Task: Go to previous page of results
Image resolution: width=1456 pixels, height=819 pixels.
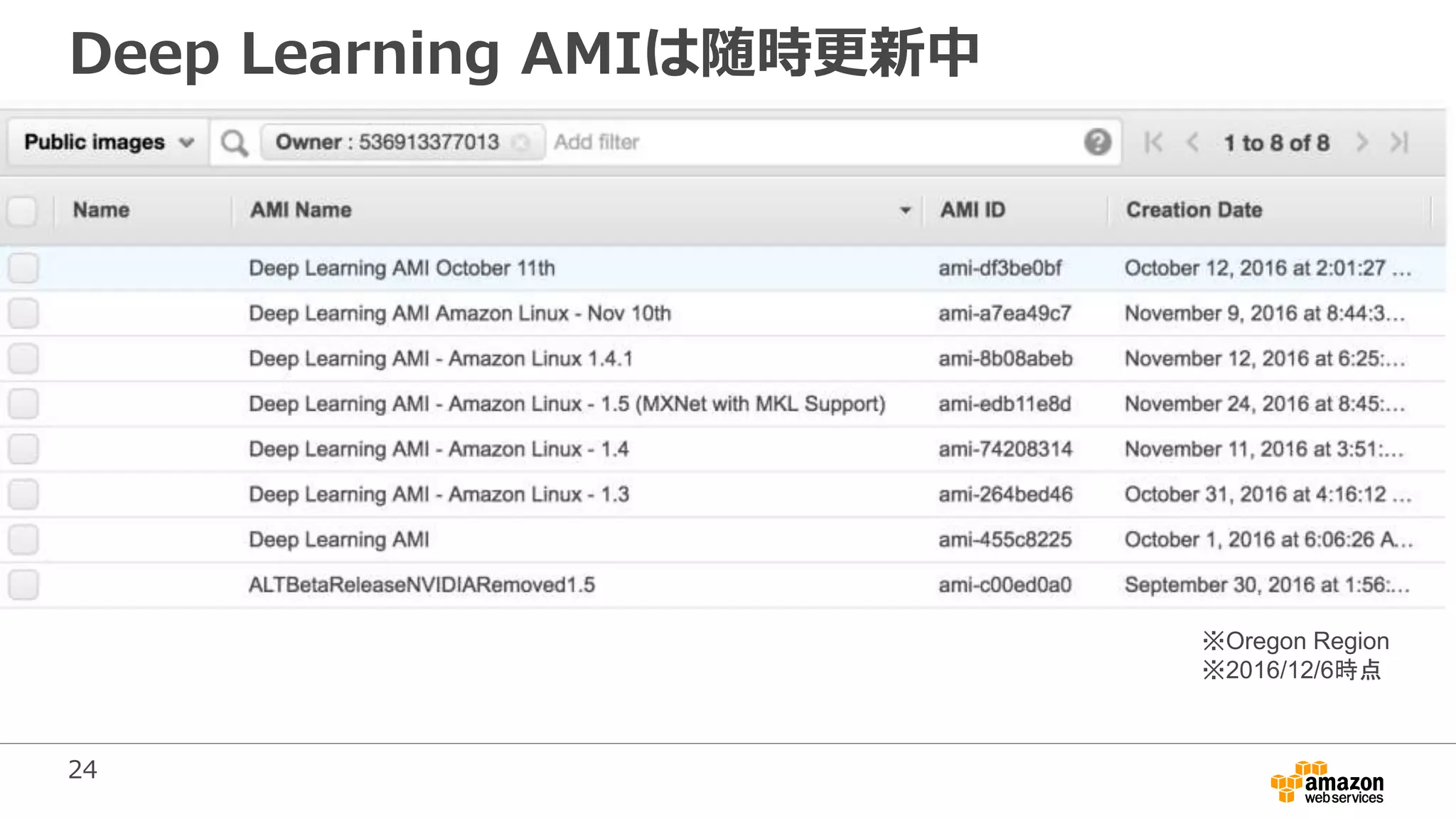Action: pyautogui.click(x=1193, y=142)
